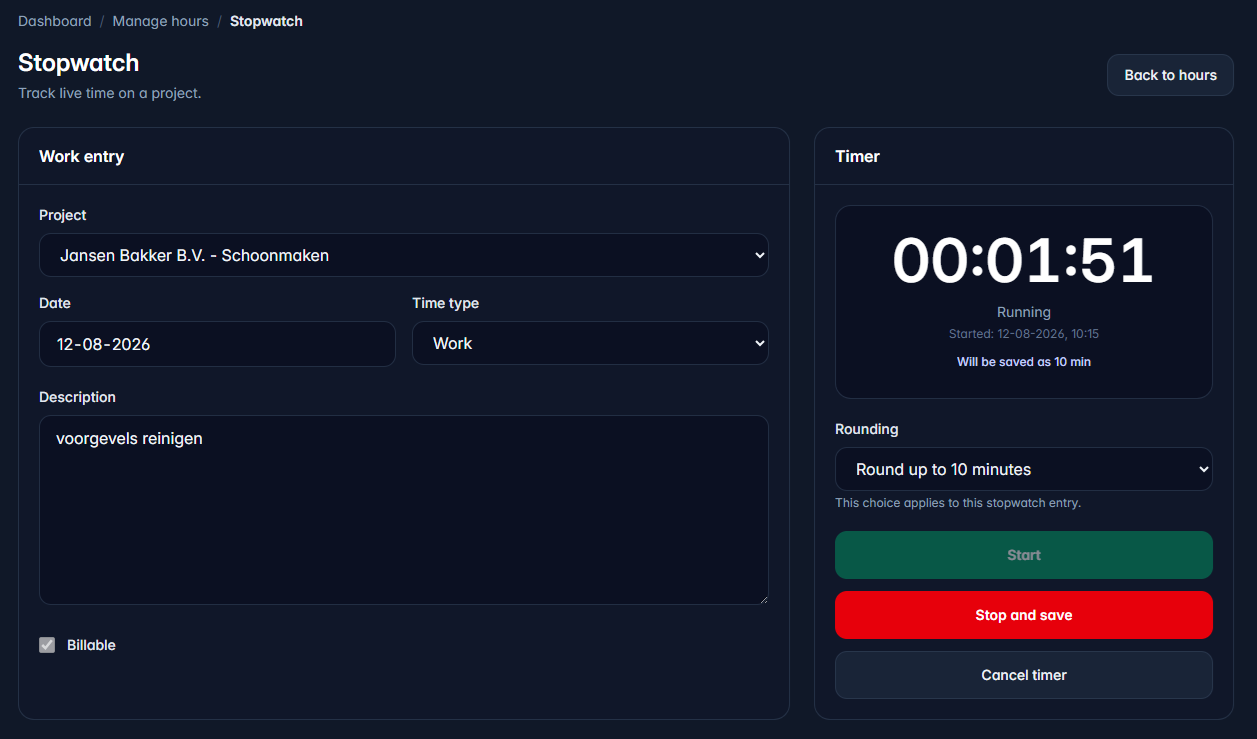The width and height of the screenshot is (1257, 739).
Task: Click the Work entry panel heading
Action: click(x=81, y=156)
